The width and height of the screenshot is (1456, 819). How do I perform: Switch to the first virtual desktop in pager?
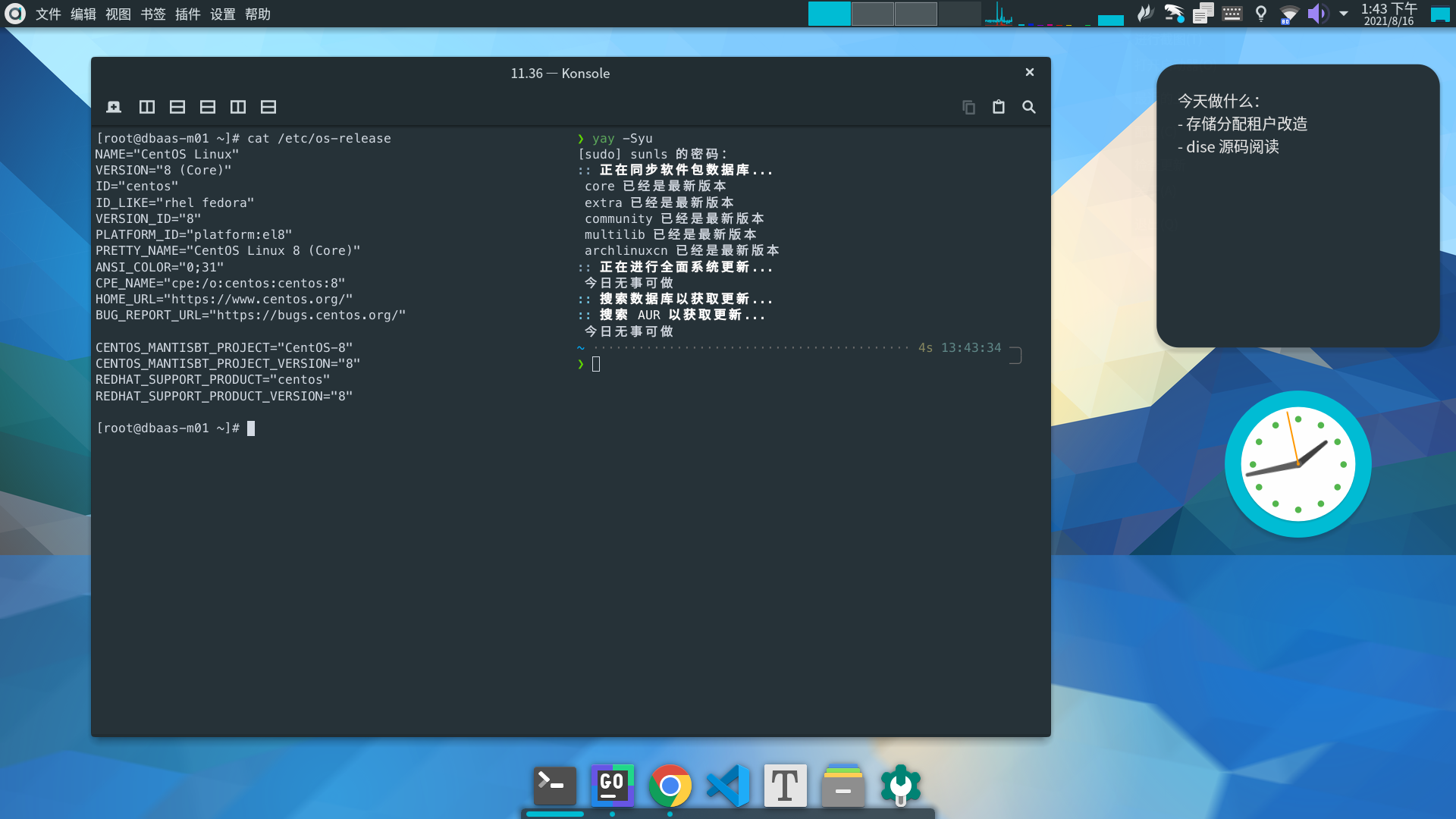[829, 14]
